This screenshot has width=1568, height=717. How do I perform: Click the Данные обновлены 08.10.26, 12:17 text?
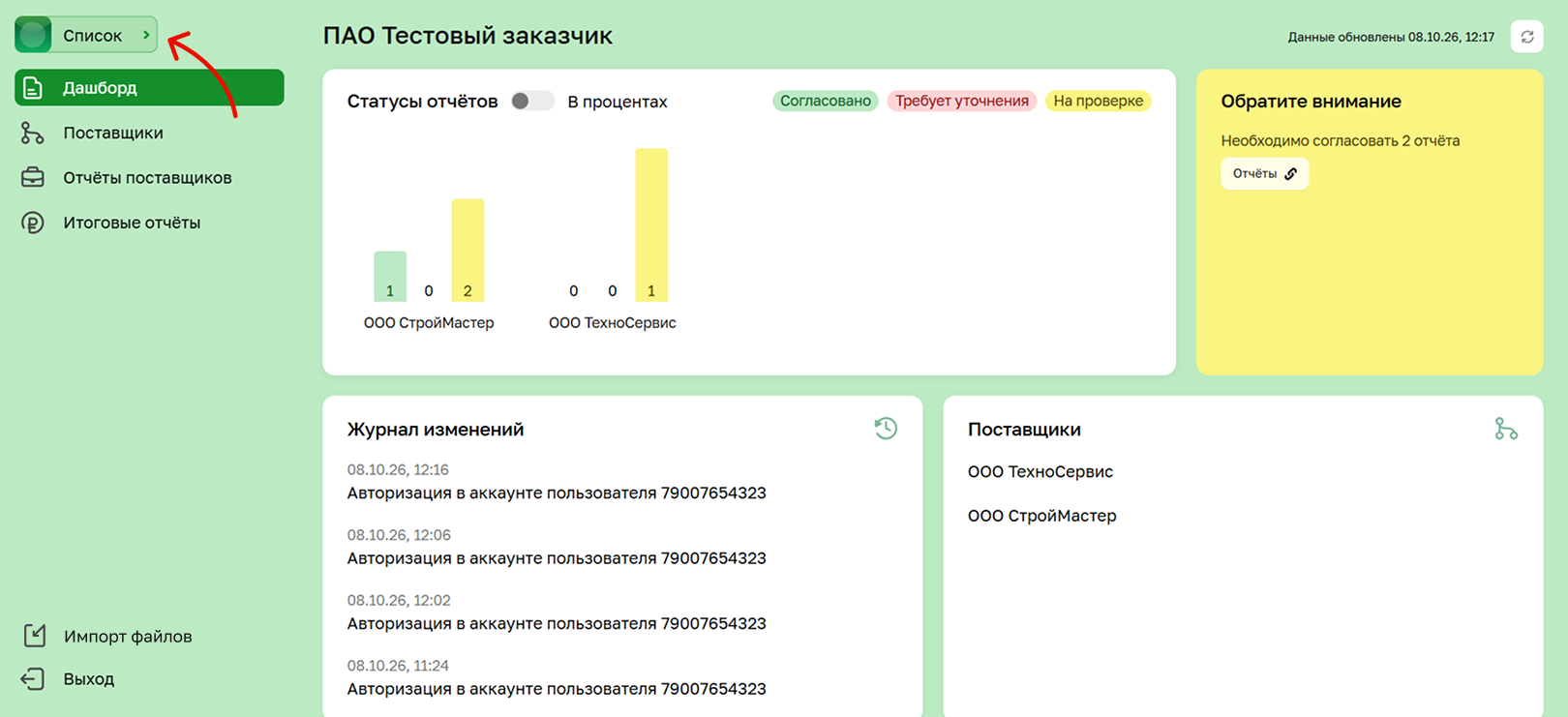1391,37
